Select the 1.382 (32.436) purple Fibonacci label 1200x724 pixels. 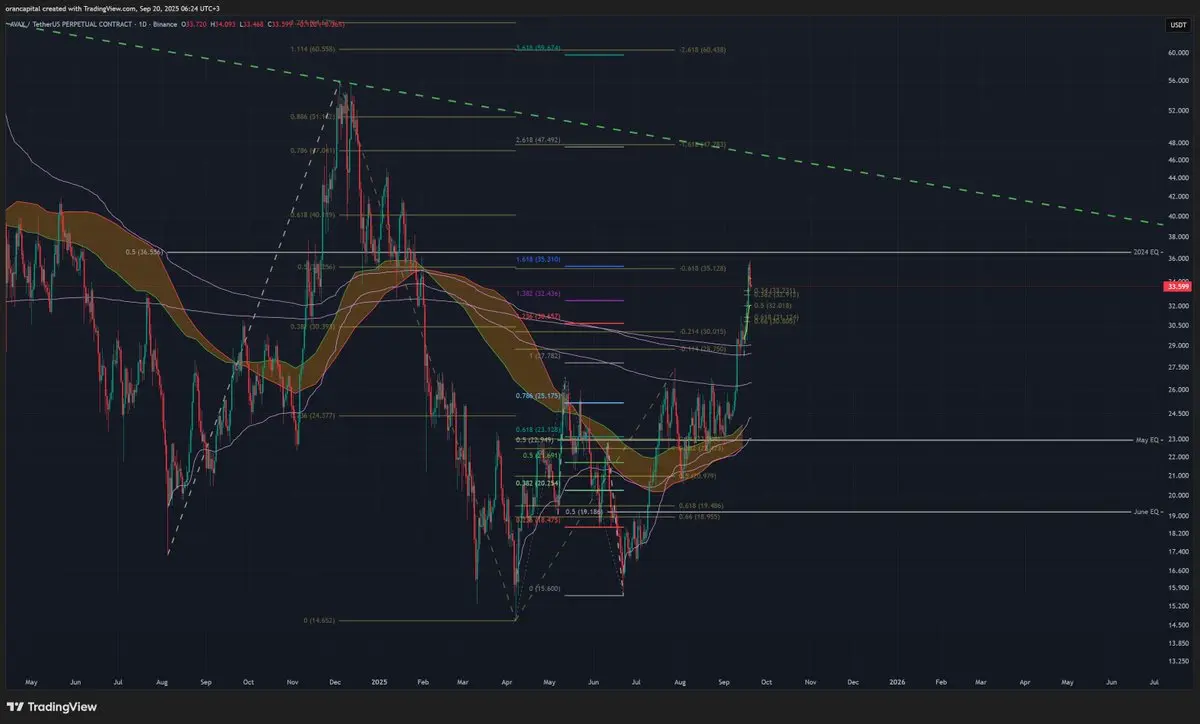coord(540,294)
